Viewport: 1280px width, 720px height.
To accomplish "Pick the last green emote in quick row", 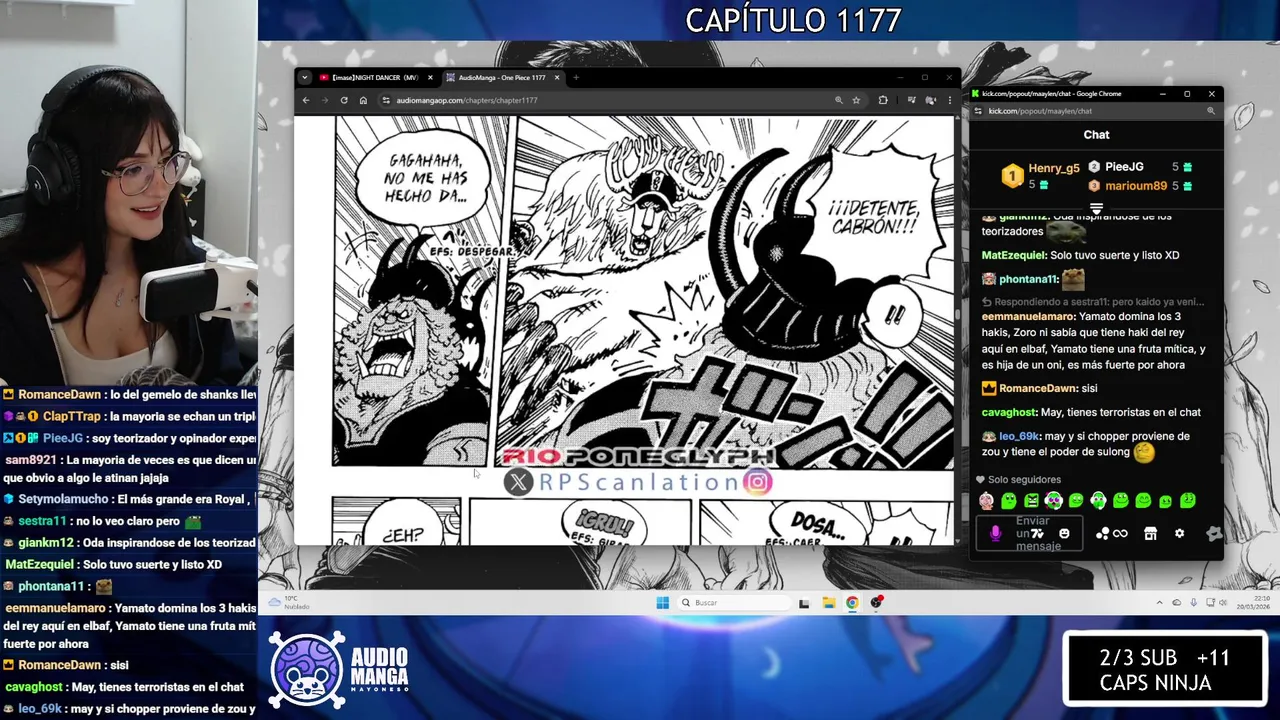I will tap(1188, 500).
